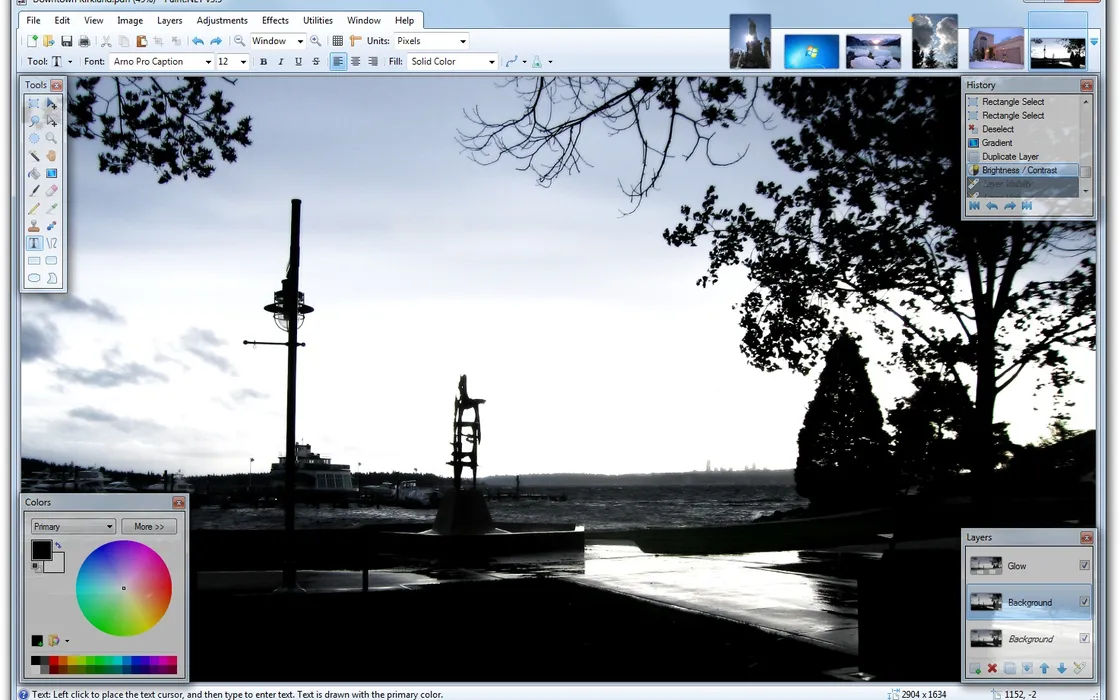
Task: Select the Freeform Shape tool
Action: coord(51,278)
